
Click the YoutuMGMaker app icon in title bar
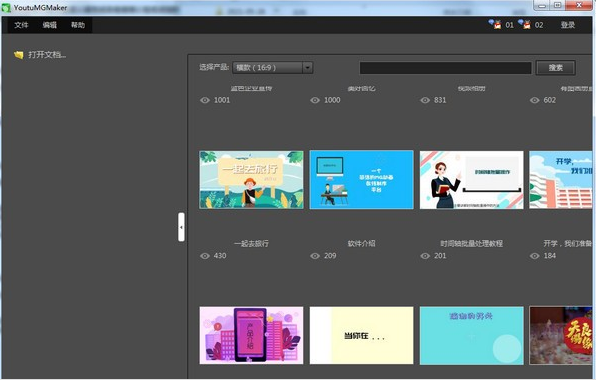pyautogui.click(x=6, y=8)
